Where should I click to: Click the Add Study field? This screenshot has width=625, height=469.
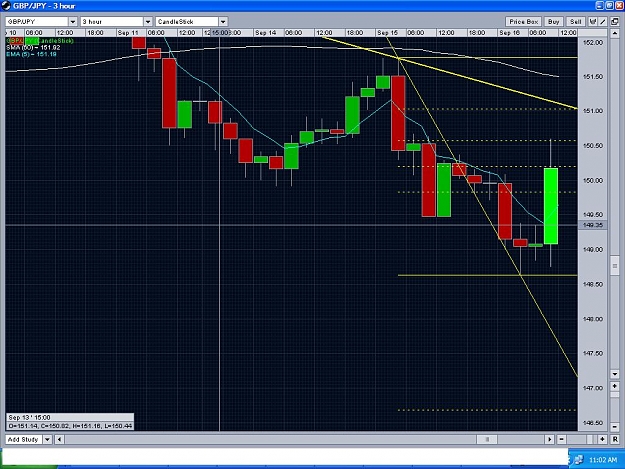coord(24,439)
